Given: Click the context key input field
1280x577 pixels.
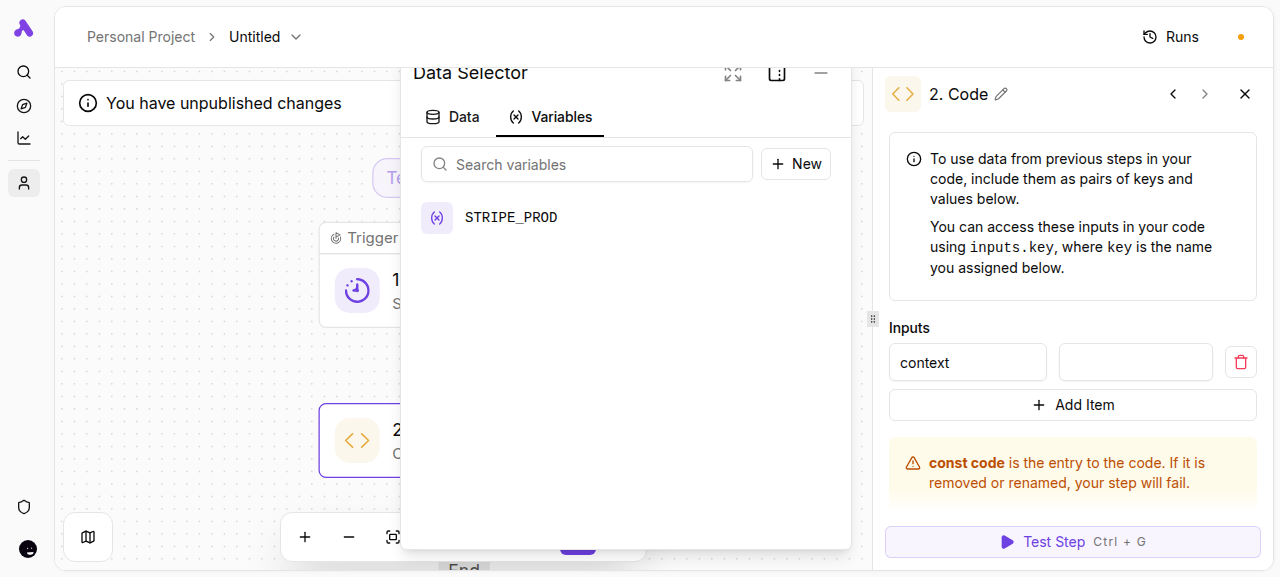Looking at the screenshot, I should pyautogui.click(x=968, y=362).
